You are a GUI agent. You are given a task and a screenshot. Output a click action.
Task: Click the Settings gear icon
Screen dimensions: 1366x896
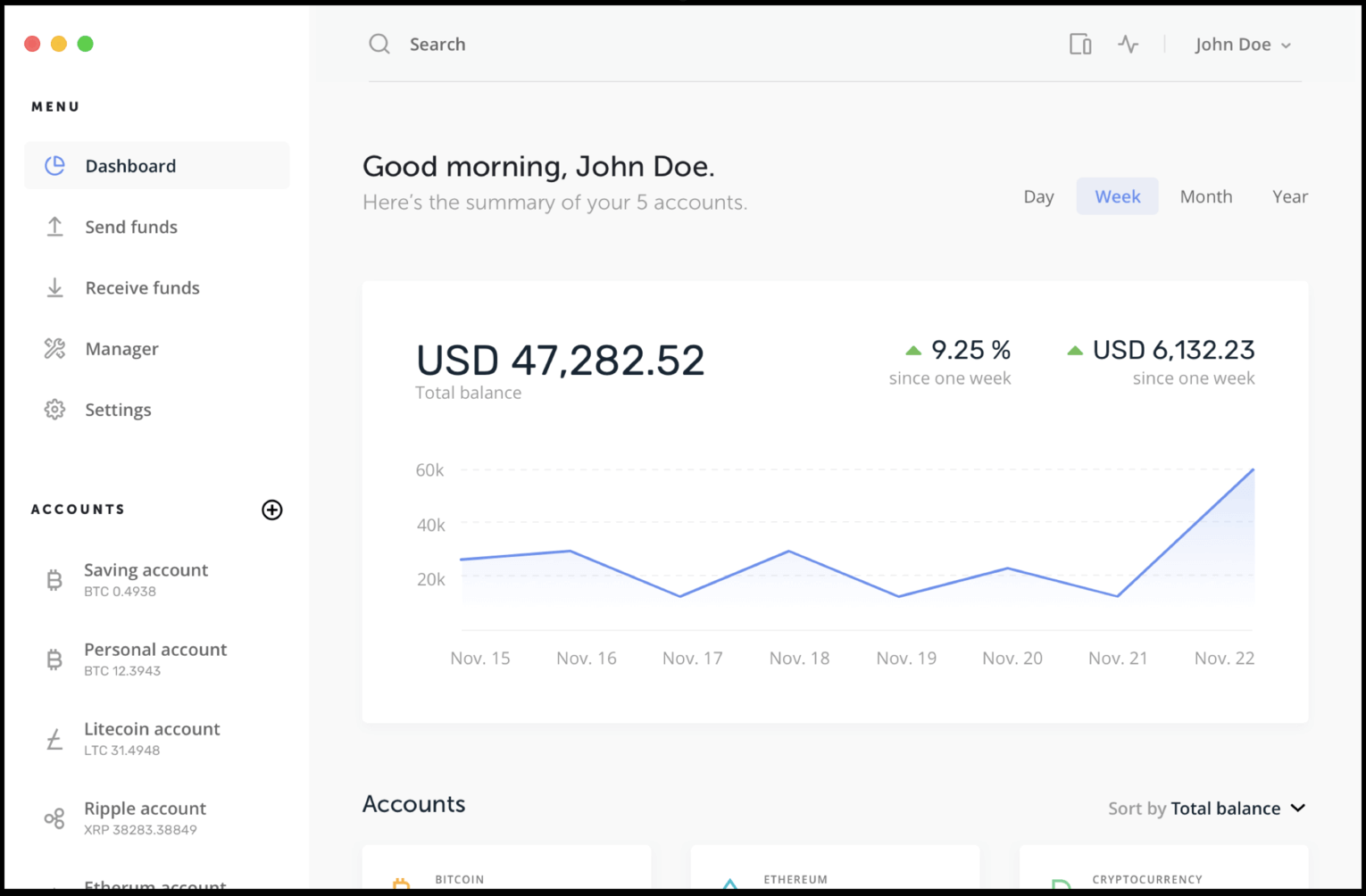(55, 410)
